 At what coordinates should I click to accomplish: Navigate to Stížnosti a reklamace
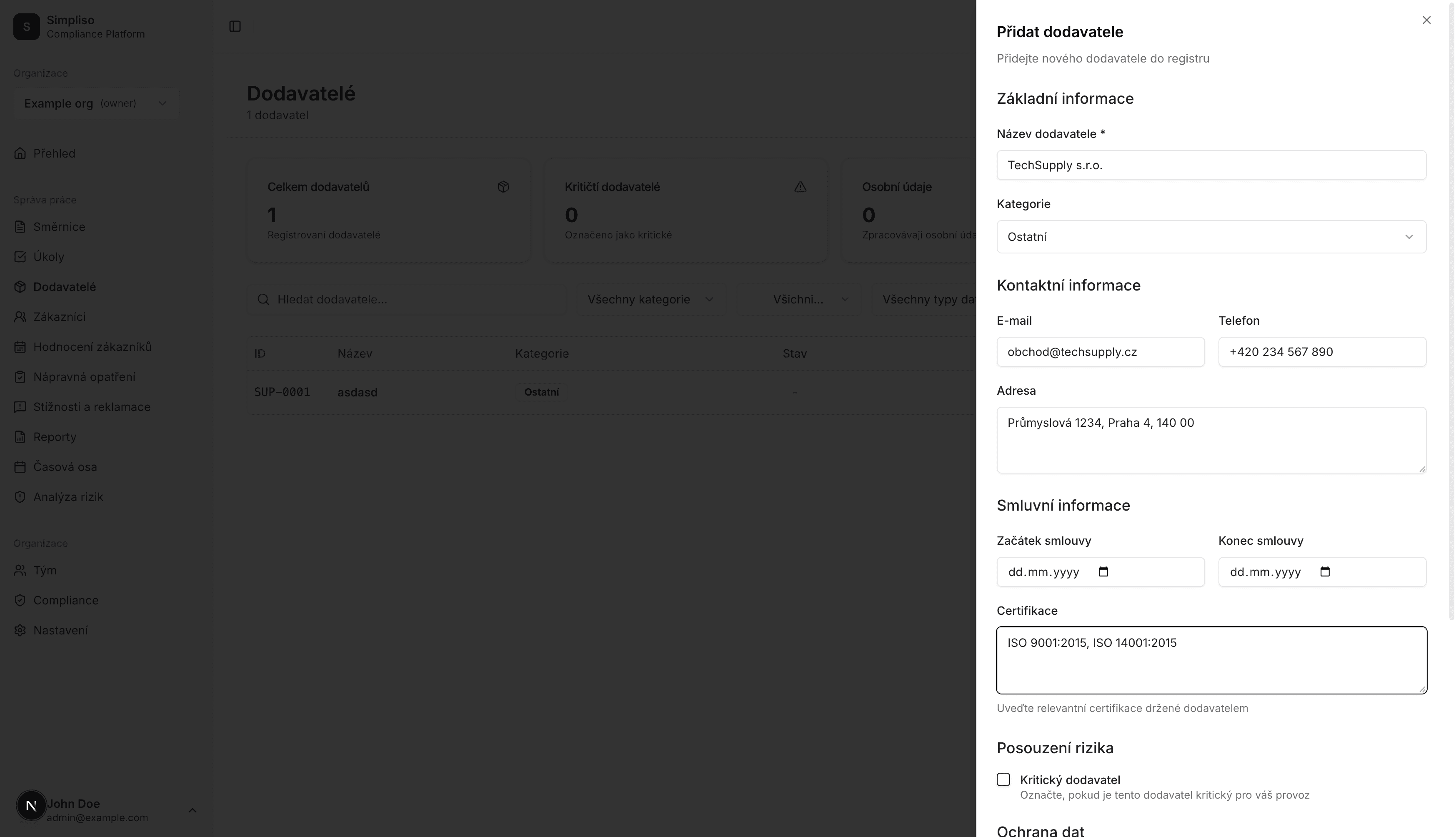(91, 407)
